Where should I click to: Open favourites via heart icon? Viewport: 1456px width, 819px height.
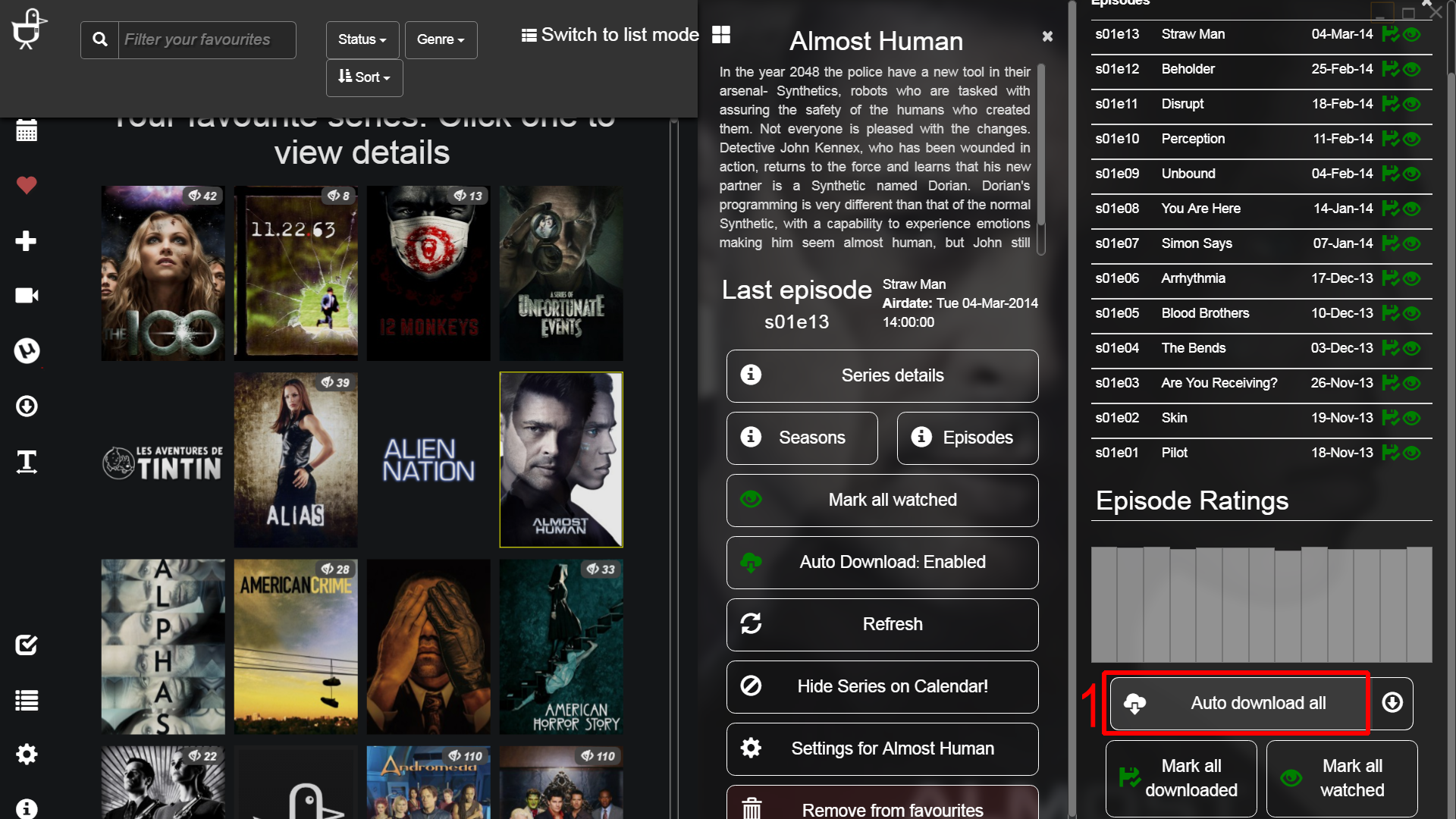tap(27, 185)
